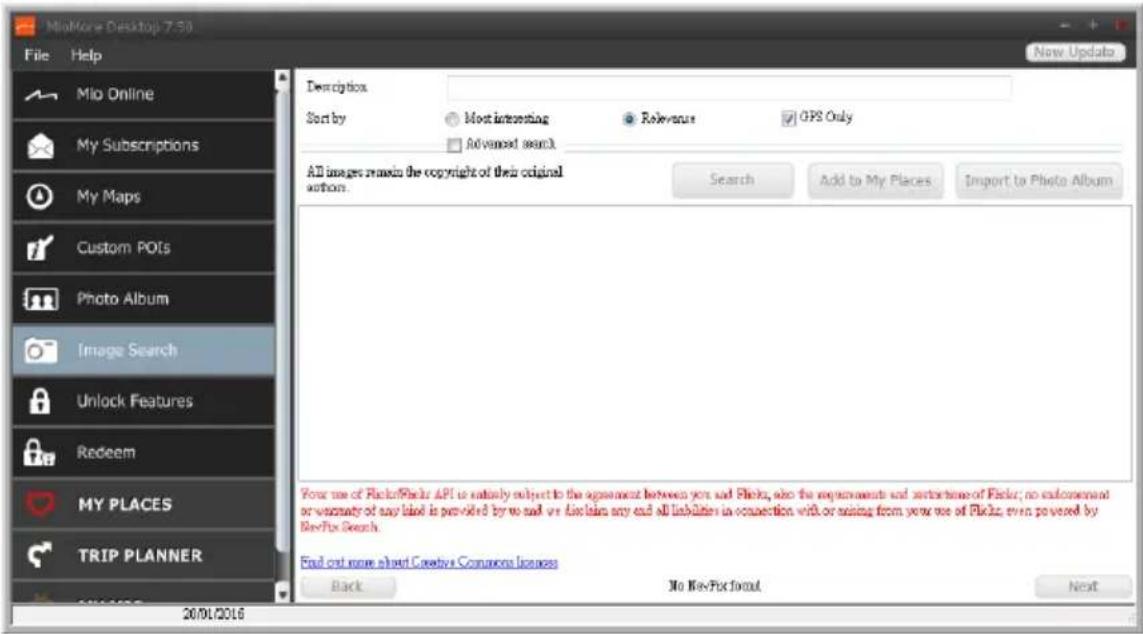Viewport: 1143px width, 634px height.
Task: Select Image Search in the sidebar
Action: coord(144,351)
